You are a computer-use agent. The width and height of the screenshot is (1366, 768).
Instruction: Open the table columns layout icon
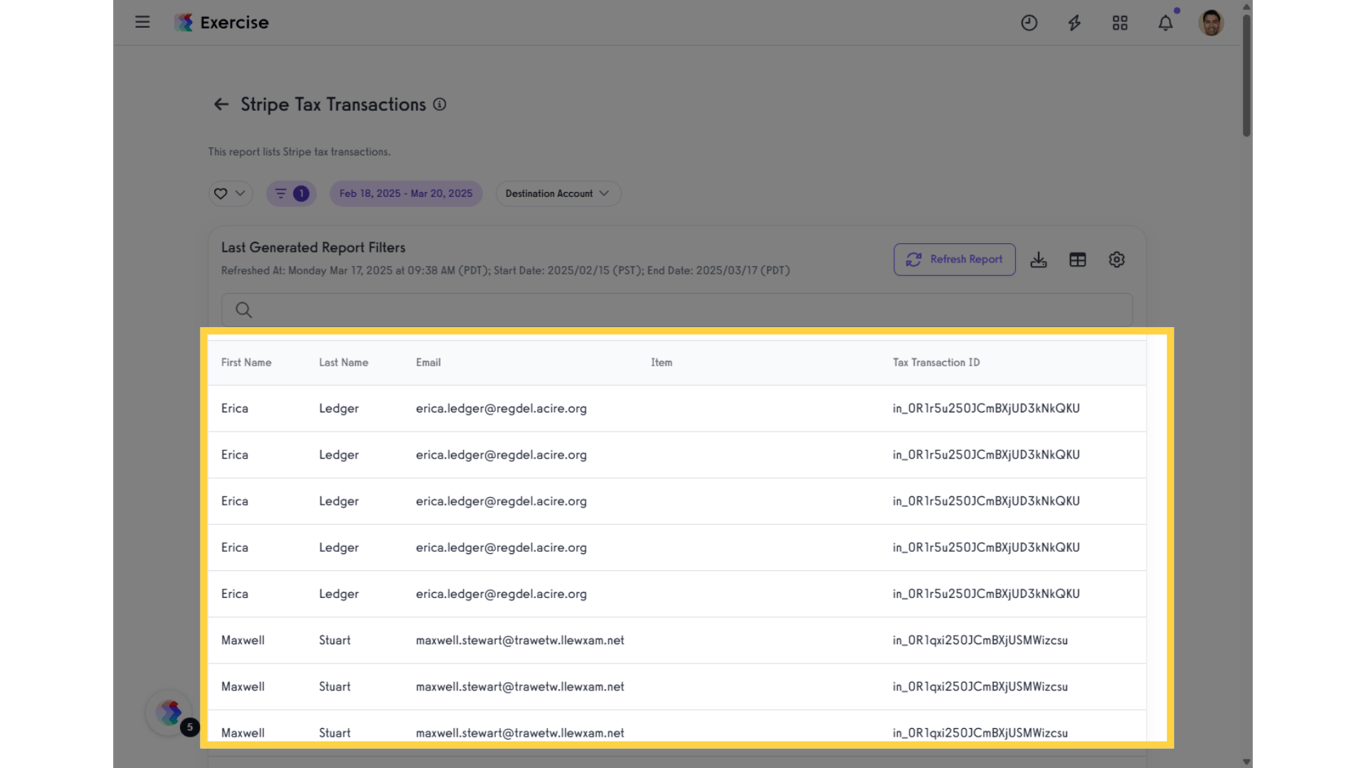coord(1077,260)
